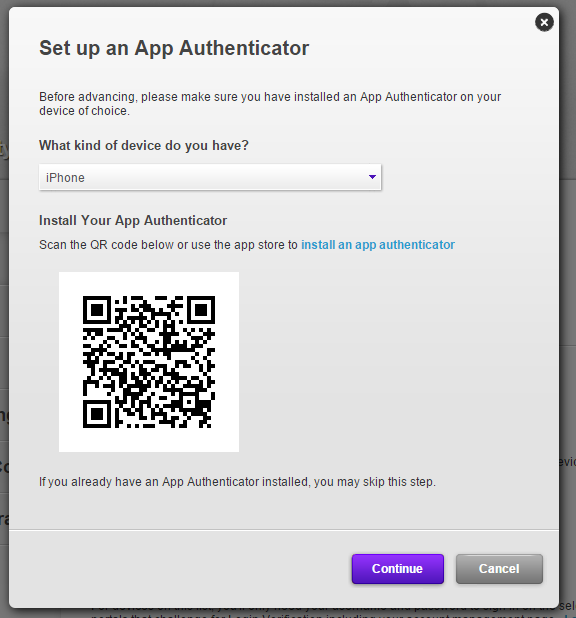
Task: Click the 'Set up an App Authenticator' heading
Action: point(174,48)
